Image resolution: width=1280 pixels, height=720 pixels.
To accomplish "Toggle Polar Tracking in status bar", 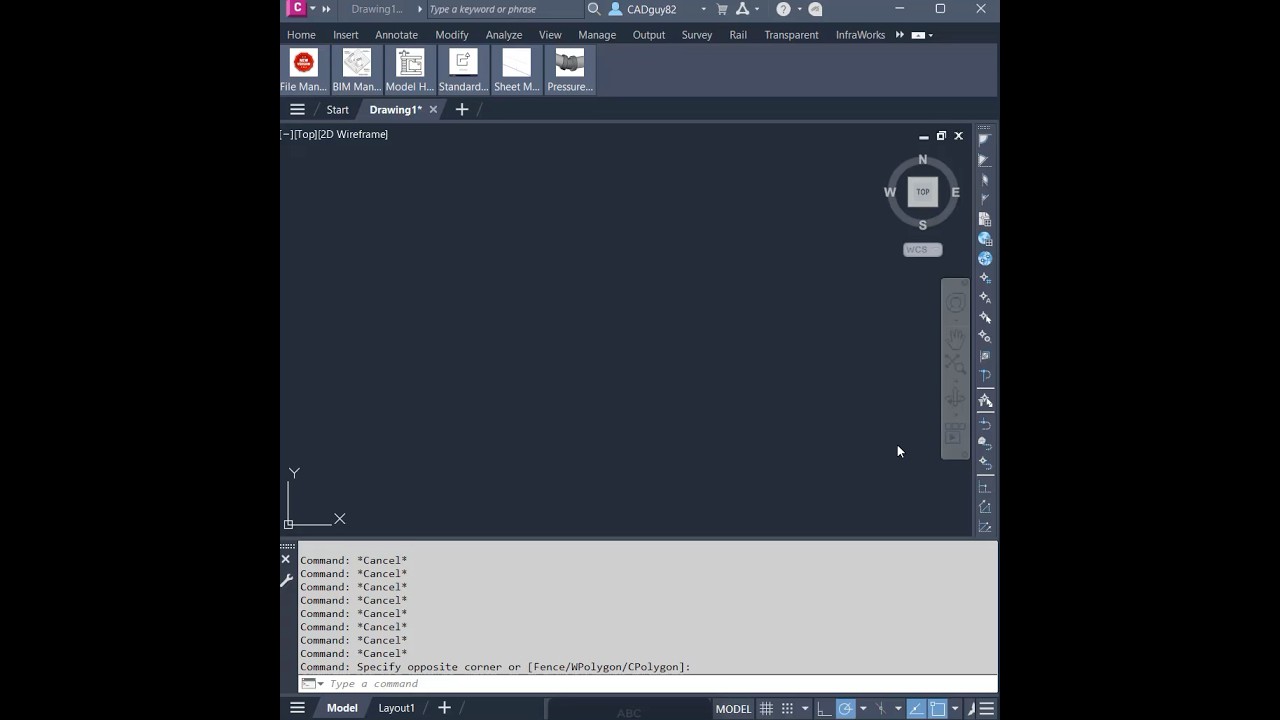I will click(x=846, y=708).
